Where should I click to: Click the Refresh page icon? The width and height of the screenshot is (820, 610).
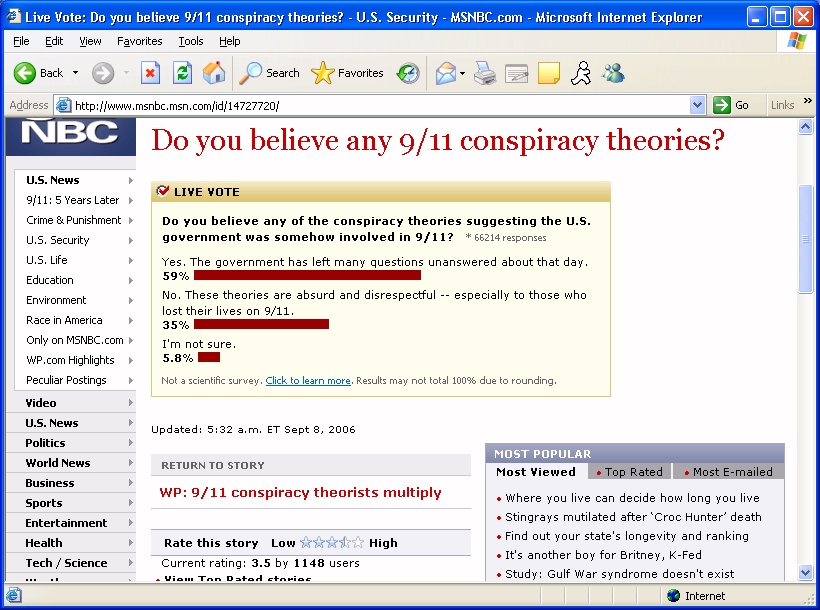[182, 73]
